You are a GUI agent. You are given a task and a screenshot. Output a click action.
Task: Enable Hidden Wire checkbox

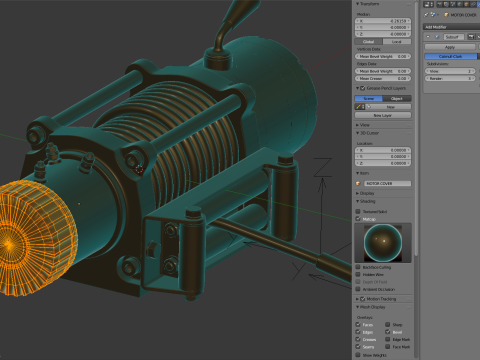pyautogui.click(x=358, y=274)
